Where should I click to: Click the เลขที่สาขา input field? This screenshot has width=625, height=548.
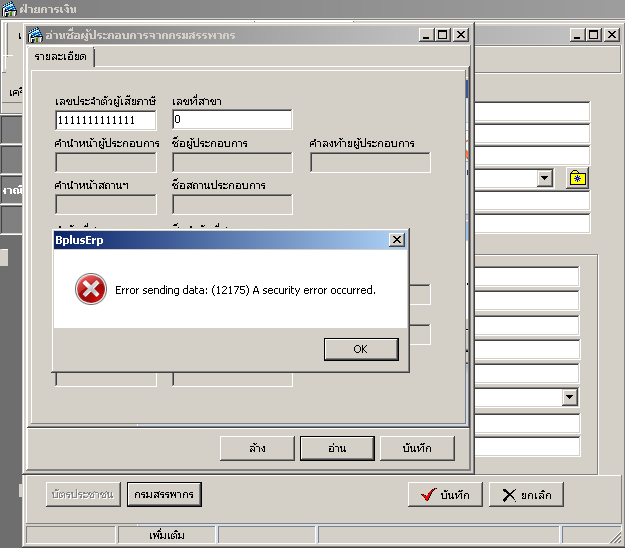pos(232,120)
